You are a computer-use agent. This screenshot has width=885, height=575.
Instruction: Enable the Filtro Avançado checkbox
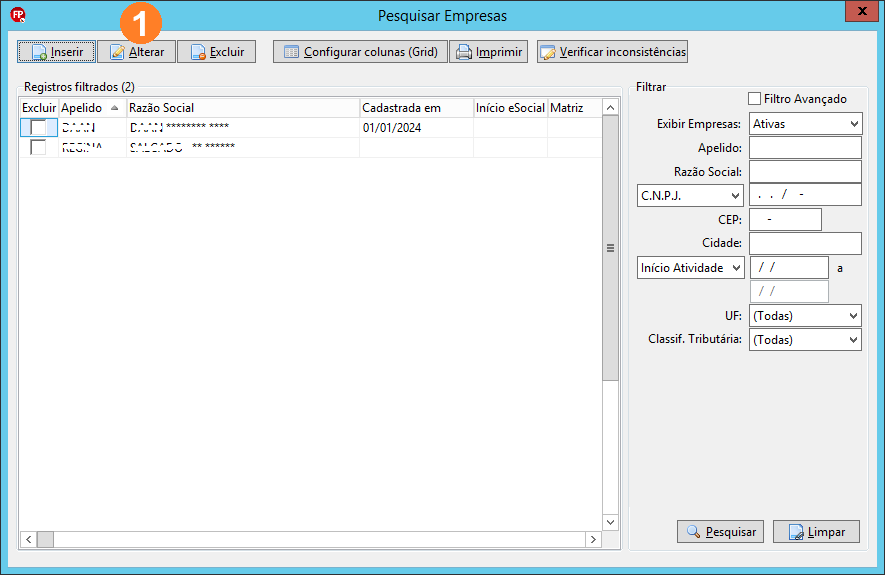click(755, 99)
